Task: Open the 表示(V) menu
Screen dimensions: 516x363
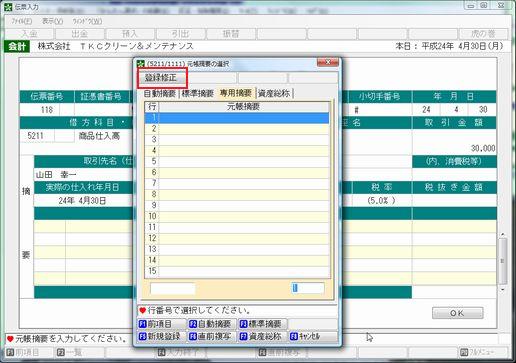Action: [x=52, y=21]
